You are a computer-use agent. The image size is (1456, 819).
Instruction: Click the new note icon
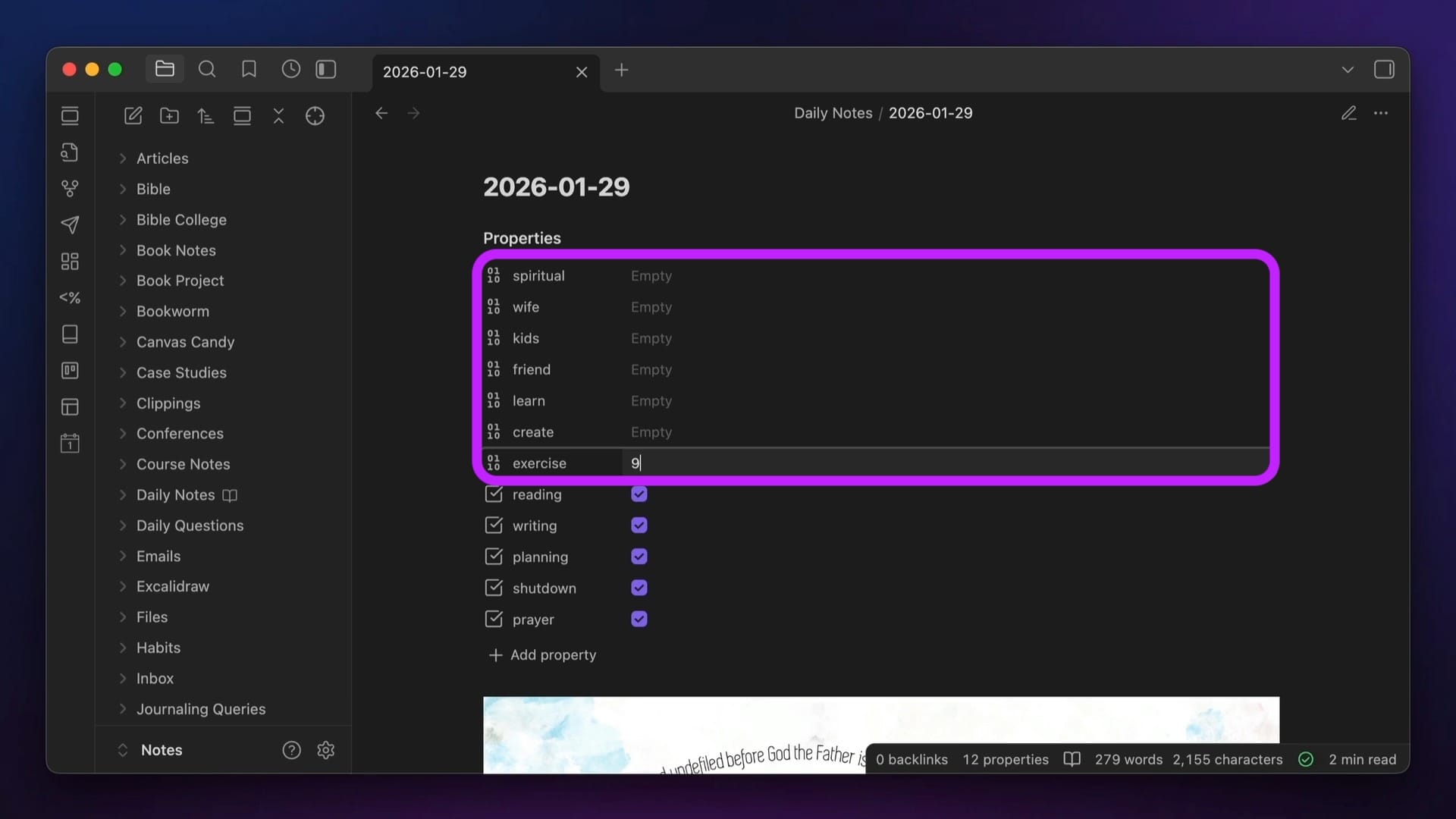pos(133,115)
